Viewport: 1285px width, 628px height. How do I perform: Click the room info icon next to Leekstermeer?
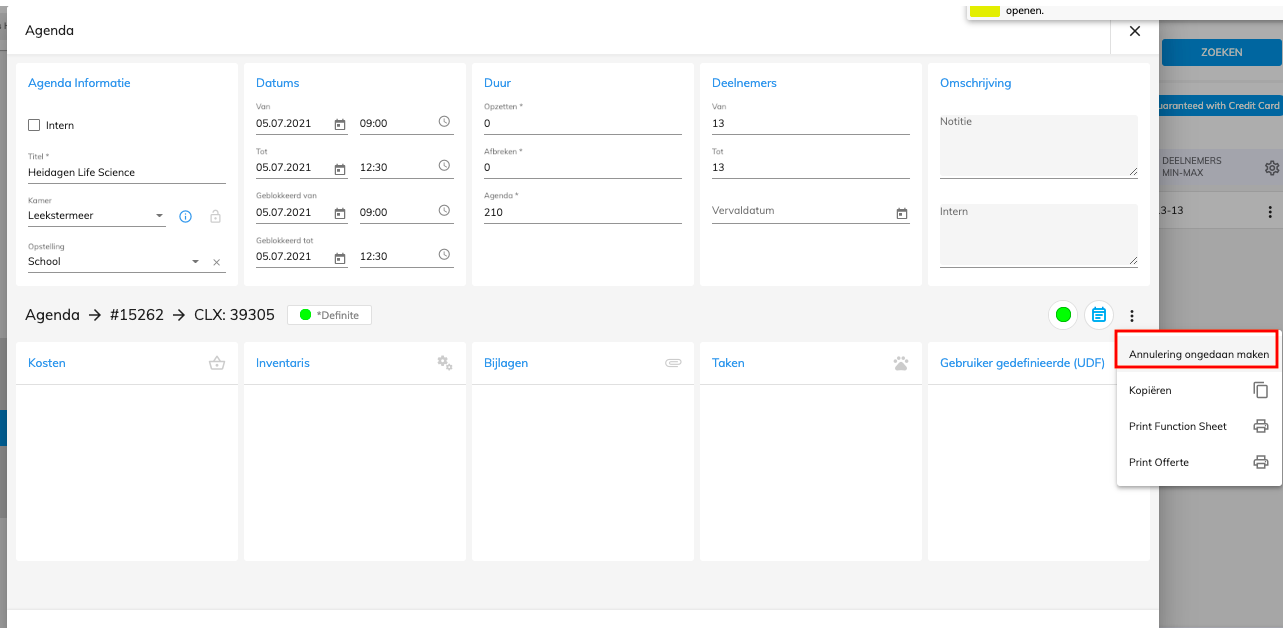tap(185, 216)
